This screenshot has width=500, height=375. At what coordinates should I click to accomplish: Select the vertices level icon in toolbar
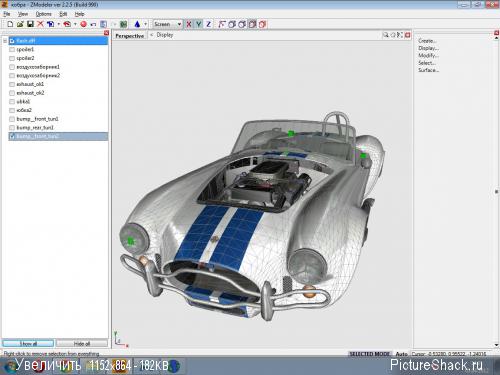[x=222, y=24]
